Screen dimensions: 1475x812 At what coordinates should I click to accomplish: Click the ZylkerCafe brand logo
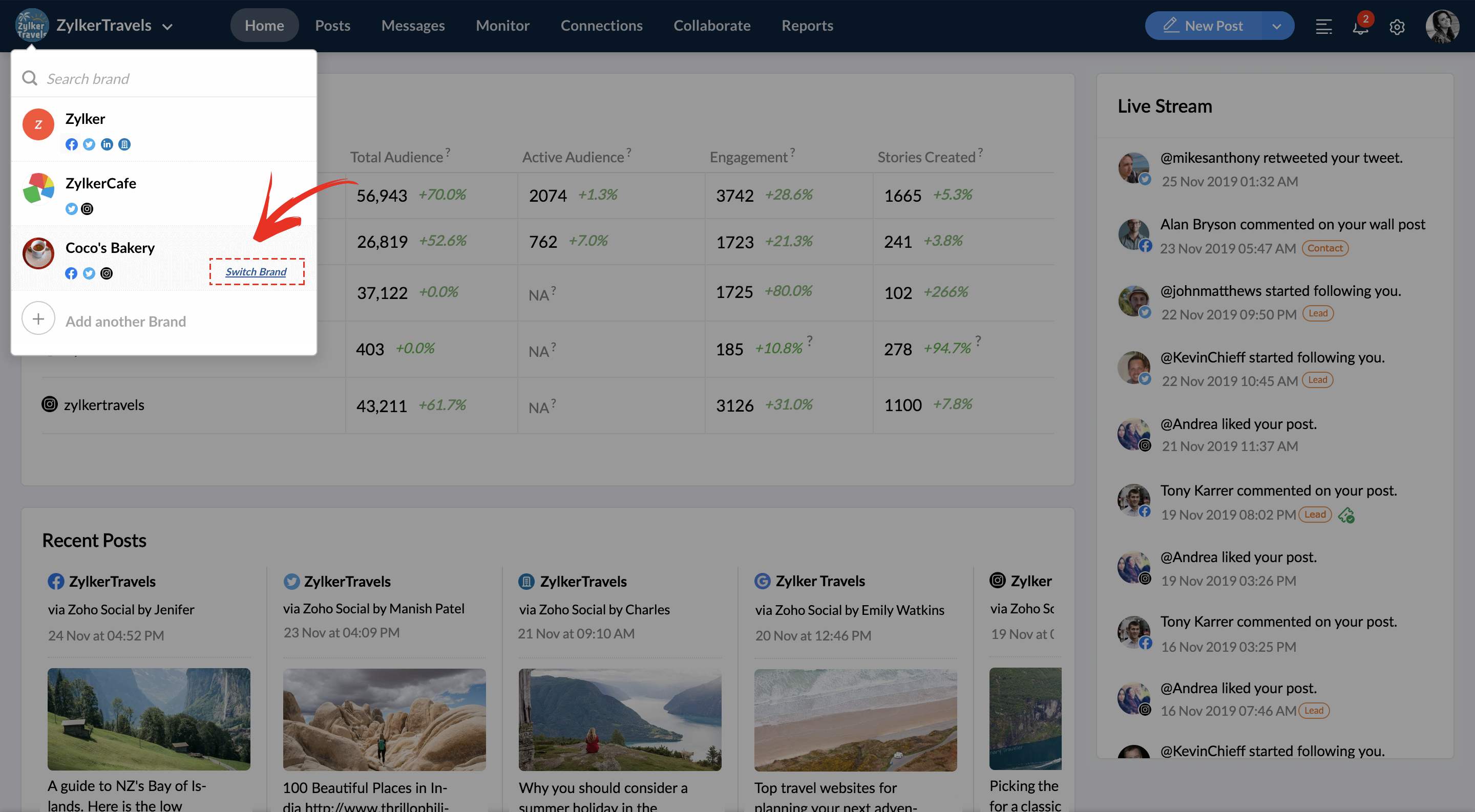tap(38, 189)
